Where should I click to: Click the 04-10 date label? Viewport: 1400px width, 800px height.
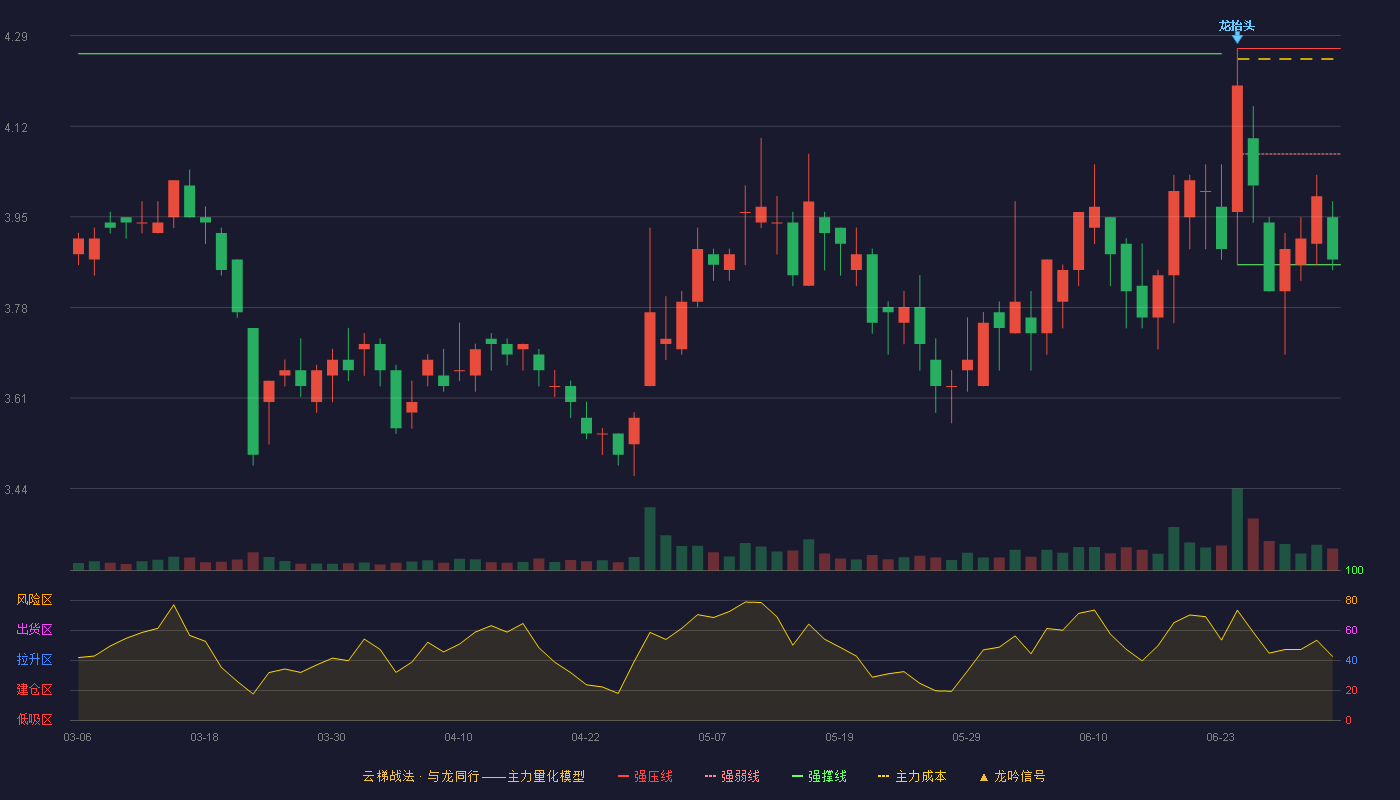pyautogui.click(x=458, y=737)
